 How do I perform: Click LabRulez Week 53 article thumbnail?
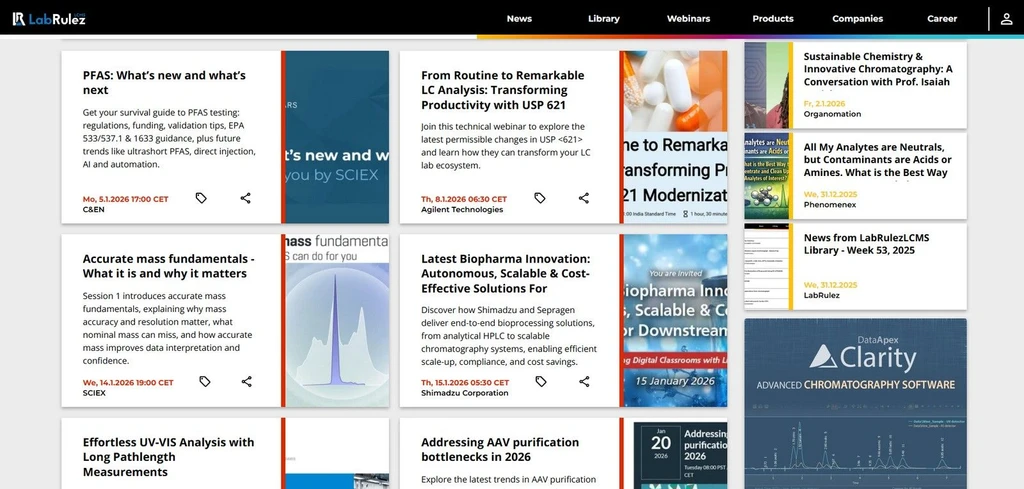click(x=767, y=267)
